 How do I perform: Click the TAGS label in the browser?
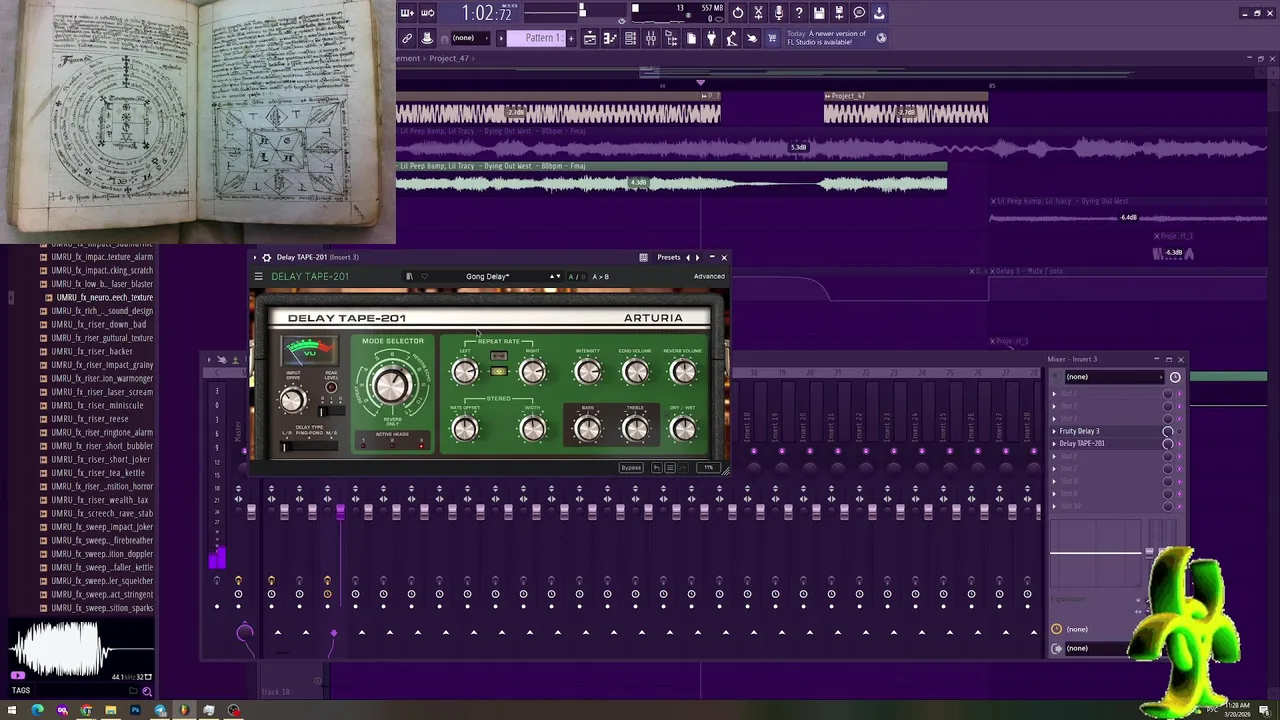pos(21,690)
